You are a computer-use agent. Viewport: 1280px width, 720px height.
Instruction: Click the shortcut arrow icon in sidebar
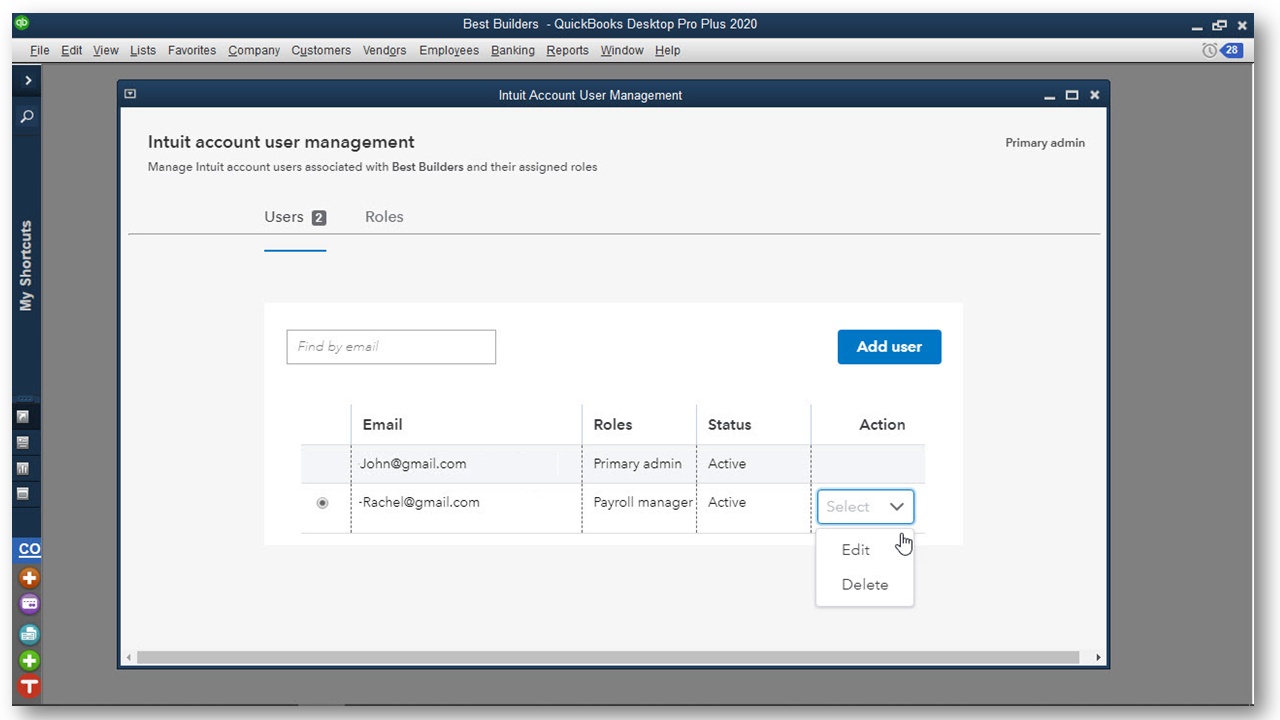(23, 416)
